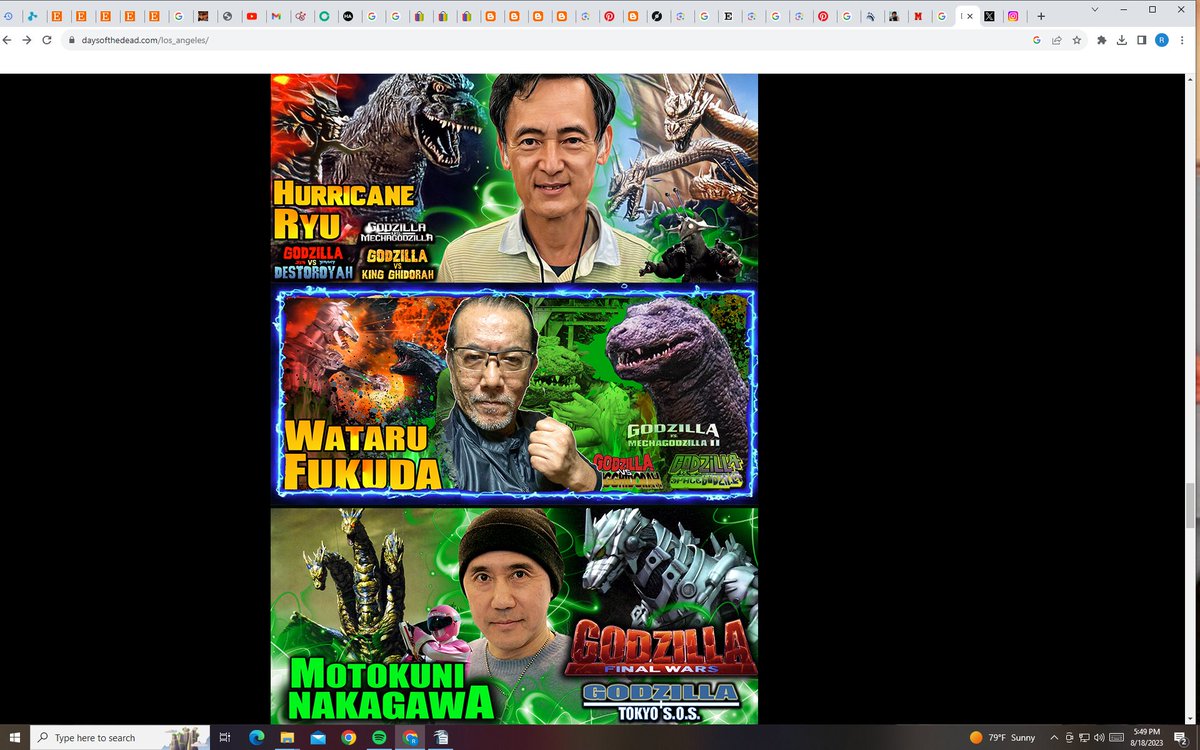Switch to the green circle favicon tab
The image size is (1200, 750).
[x=324, y=16]
